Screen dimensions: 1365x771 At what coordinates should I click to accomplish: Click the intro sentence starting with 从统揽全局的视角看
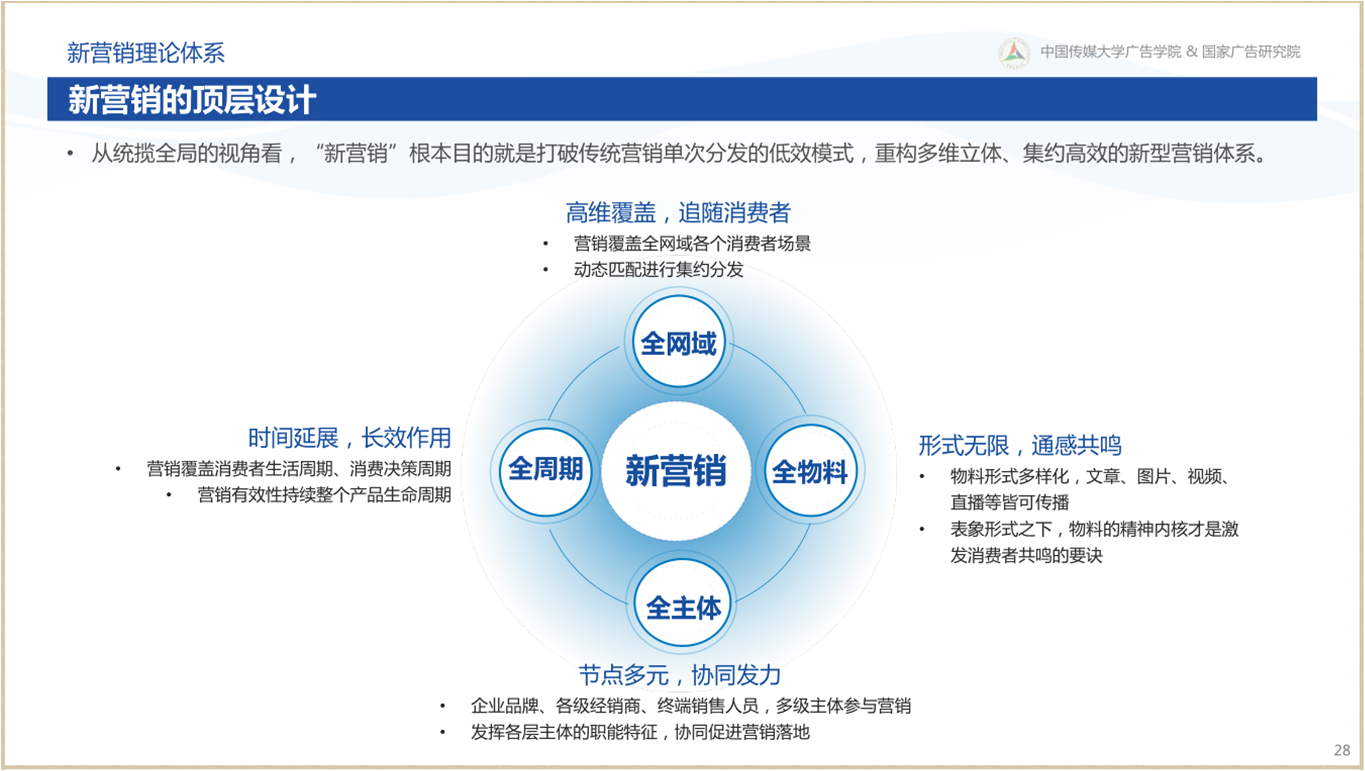coord(680,154)
